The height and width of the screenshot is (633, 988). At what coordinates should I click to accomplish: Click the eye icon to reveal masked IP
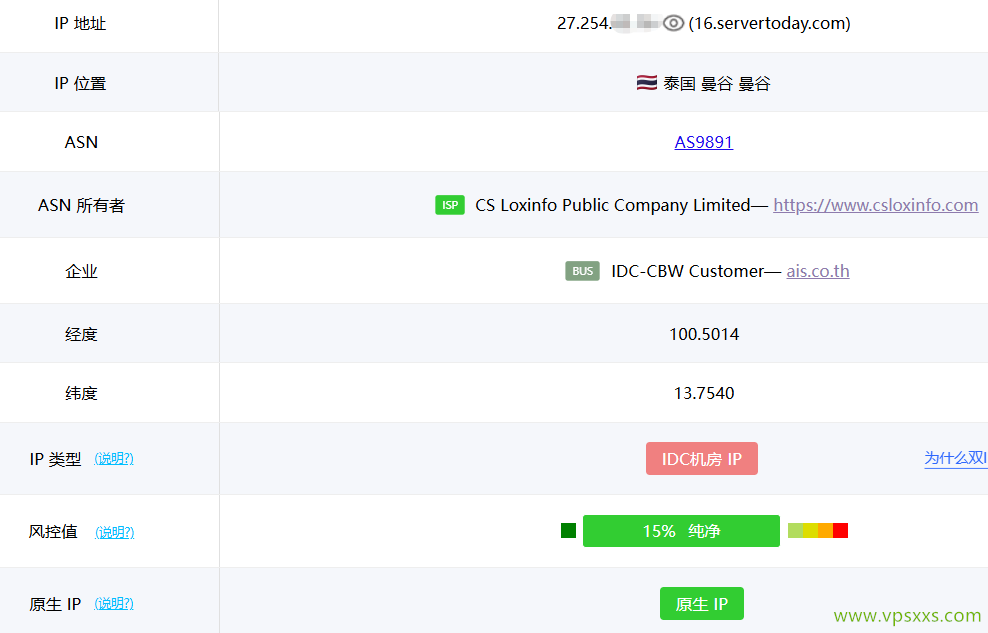pyautogui.click(x=672, y=23)
